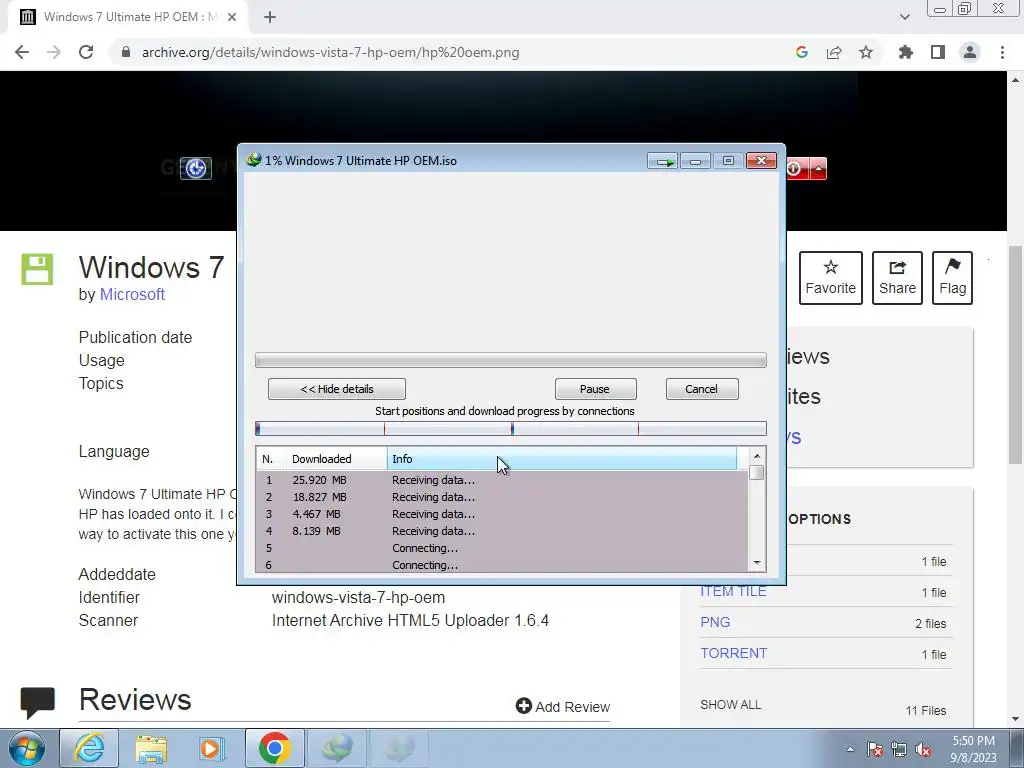This screenshot has width=1024, height=768.
Task: Click the Share button on archive.org
Action: (x=897, y=278)
